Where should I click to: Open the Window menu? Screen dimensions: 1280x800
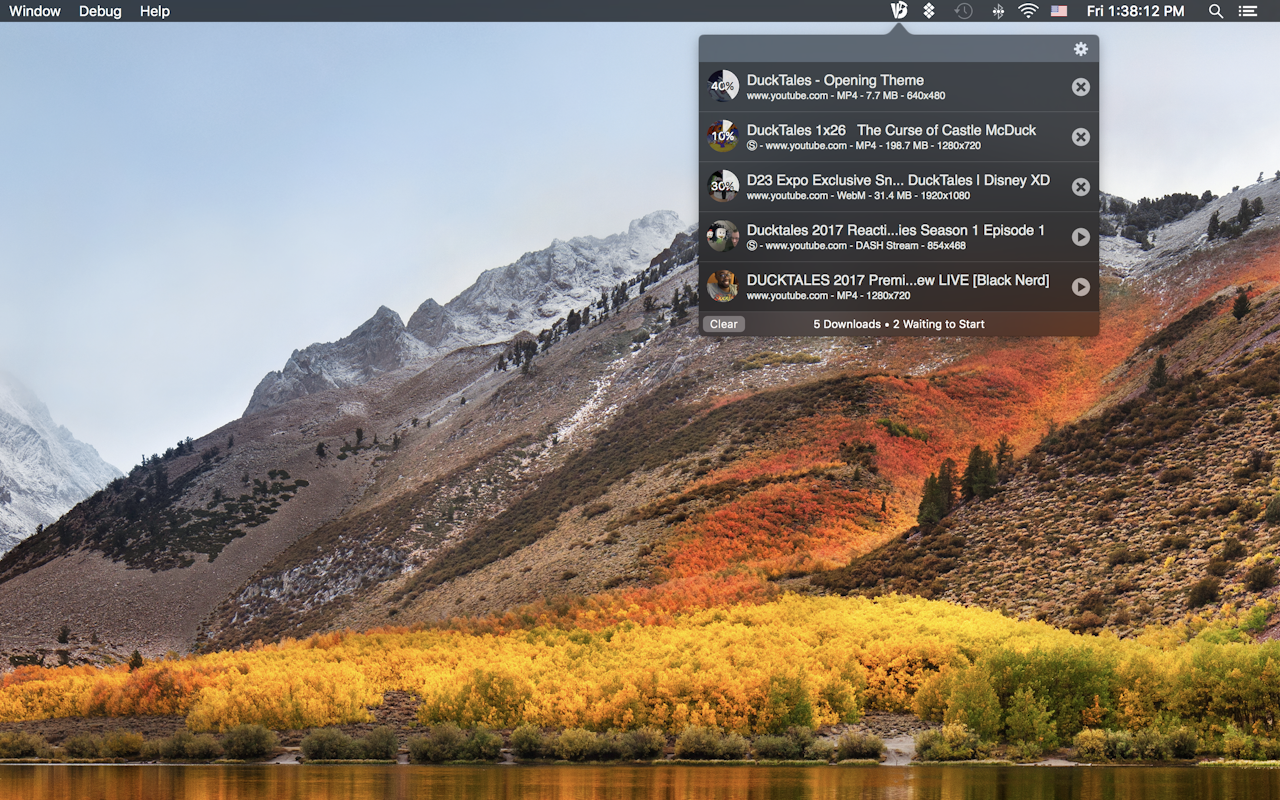pos(35,11)
